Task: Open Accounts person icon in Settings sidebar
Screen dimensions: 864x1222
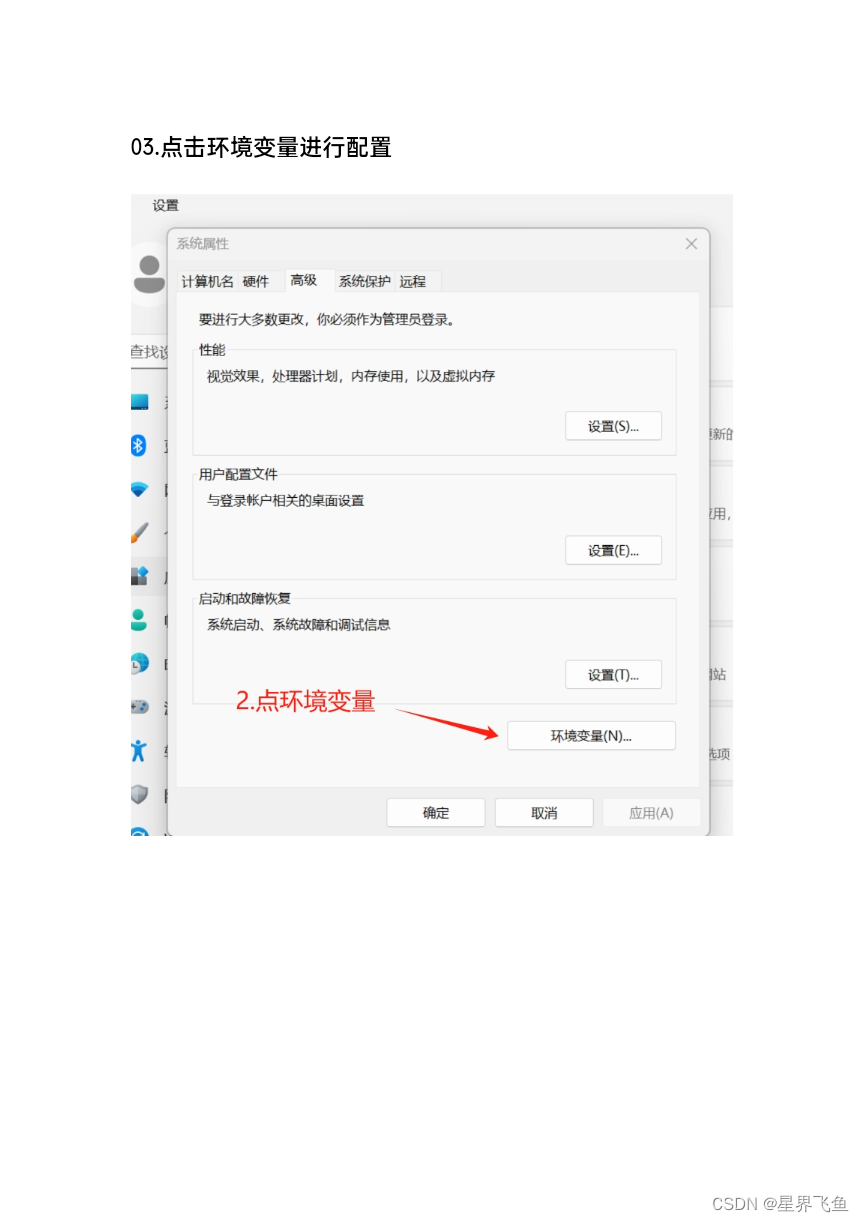Action: (x=139, y=619)
